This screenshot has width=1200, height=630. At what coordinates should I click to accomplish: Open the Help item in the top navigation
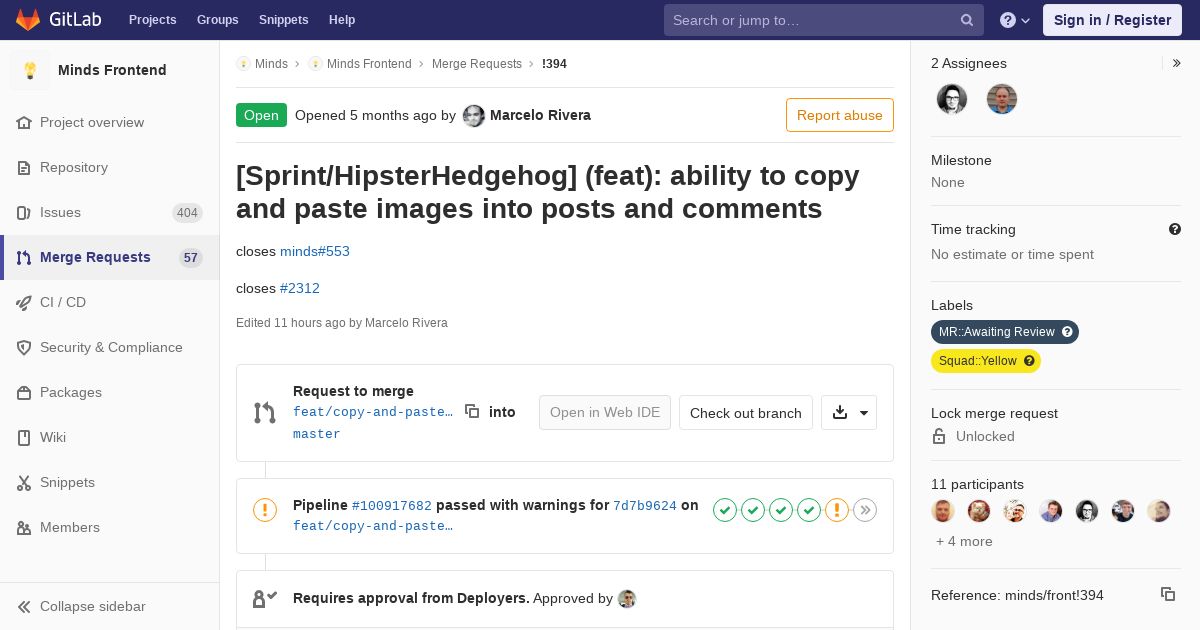pyautogui.click(x=342, y=20)
